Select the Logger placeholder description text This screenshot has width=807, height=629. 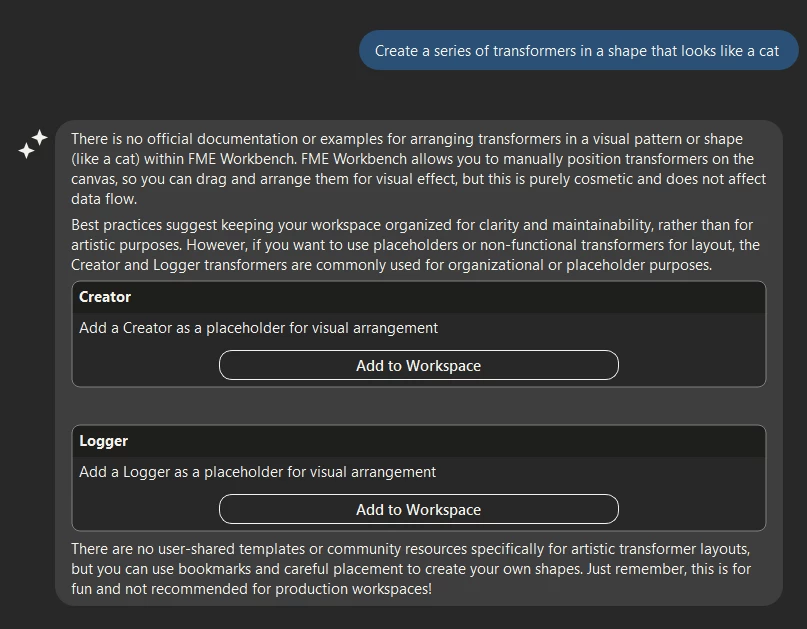point(257,472)
